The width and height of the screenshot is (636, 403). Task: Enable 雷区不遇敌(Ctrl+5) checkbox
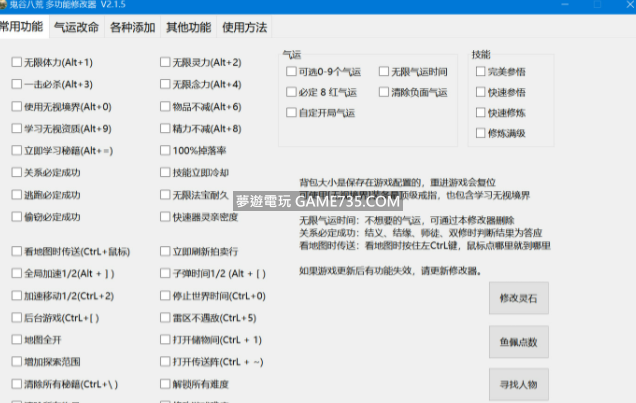pyautogui.click(x=165, y=317)
